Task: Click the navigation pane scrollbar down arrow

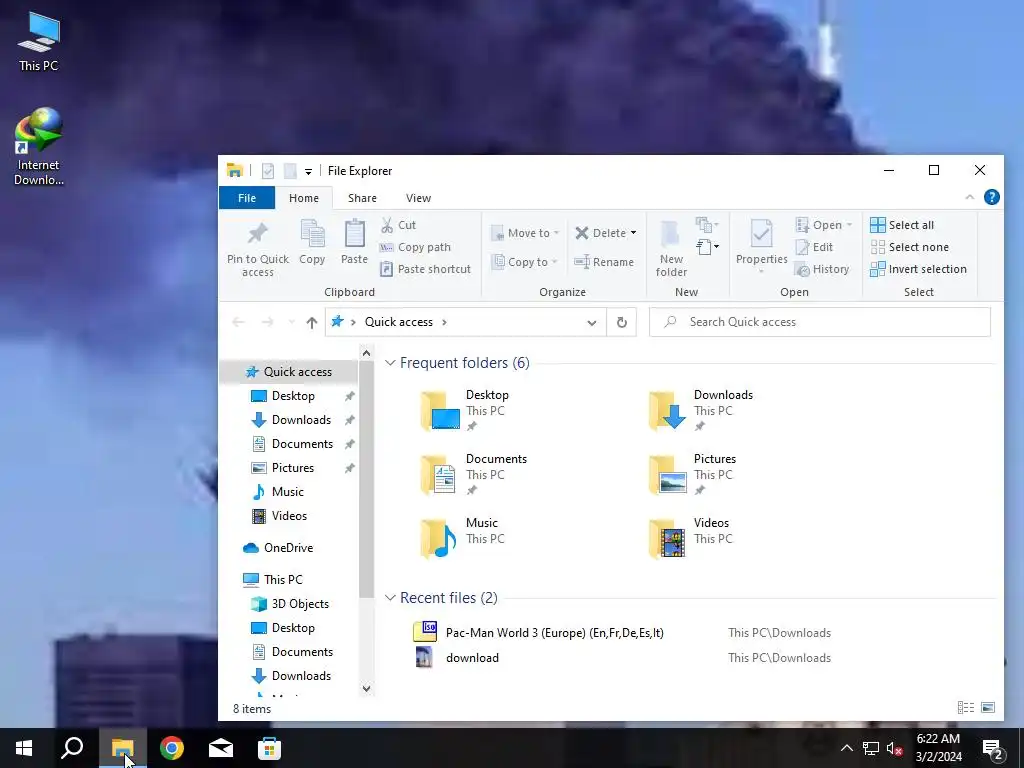Action: 366,688
